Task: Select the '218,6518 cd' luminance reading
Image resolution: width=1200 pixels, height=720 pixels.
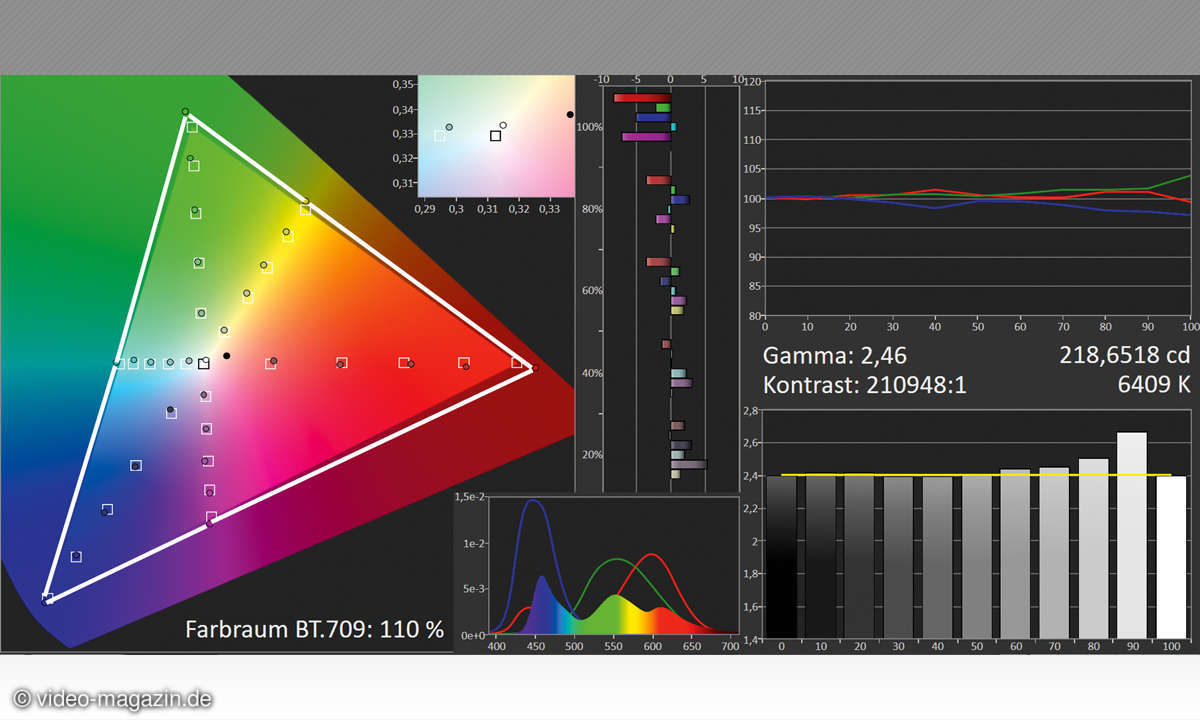Action: coord(1125,355)
